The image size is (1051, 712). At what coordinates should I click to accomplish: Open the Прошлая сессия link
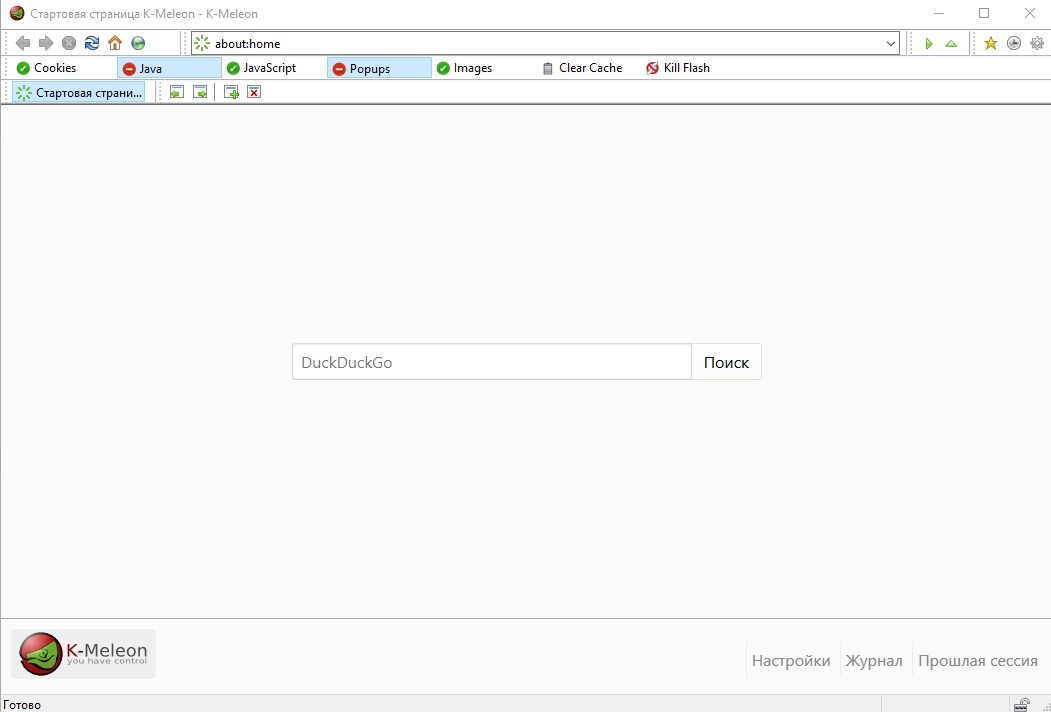point(978,661)
